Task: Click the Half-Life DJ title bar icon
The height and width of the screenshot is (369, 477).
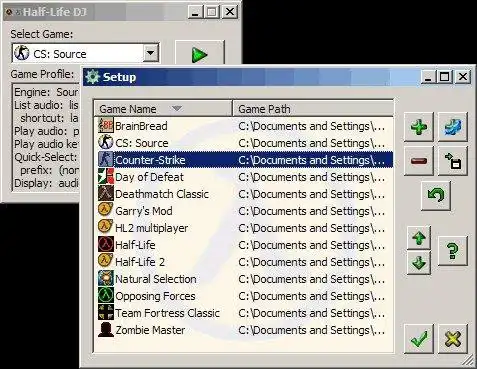Action: pyautogui.click(x=9, y=12)
